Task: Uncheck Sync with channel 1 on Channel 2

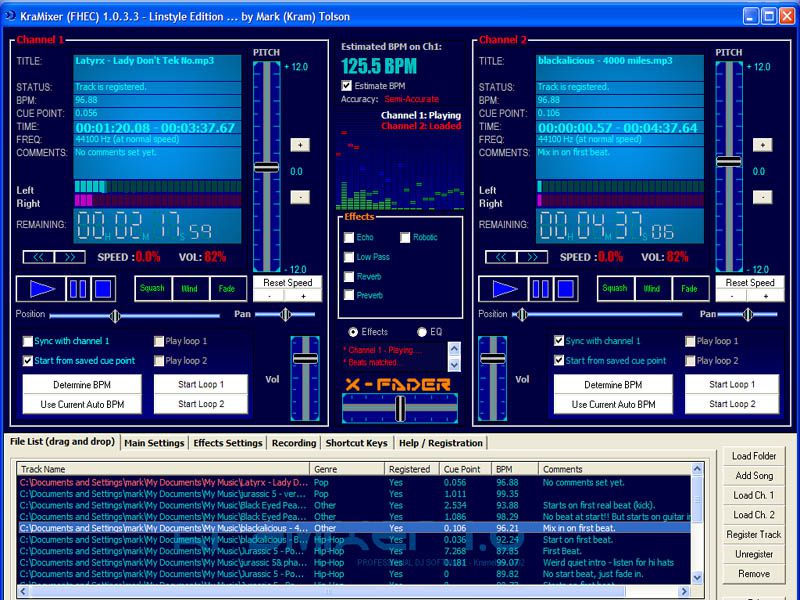Action: point(559,338)
